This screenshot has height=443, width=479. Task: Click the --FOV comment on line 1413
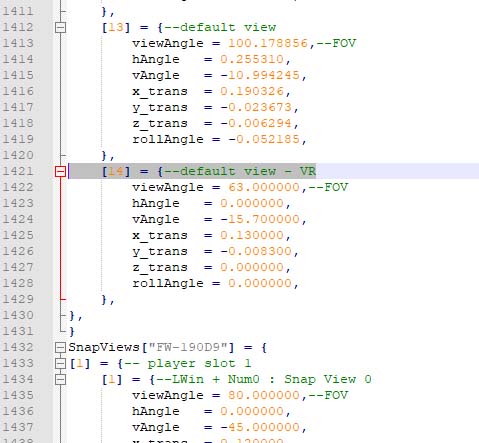tap(336, 43)
